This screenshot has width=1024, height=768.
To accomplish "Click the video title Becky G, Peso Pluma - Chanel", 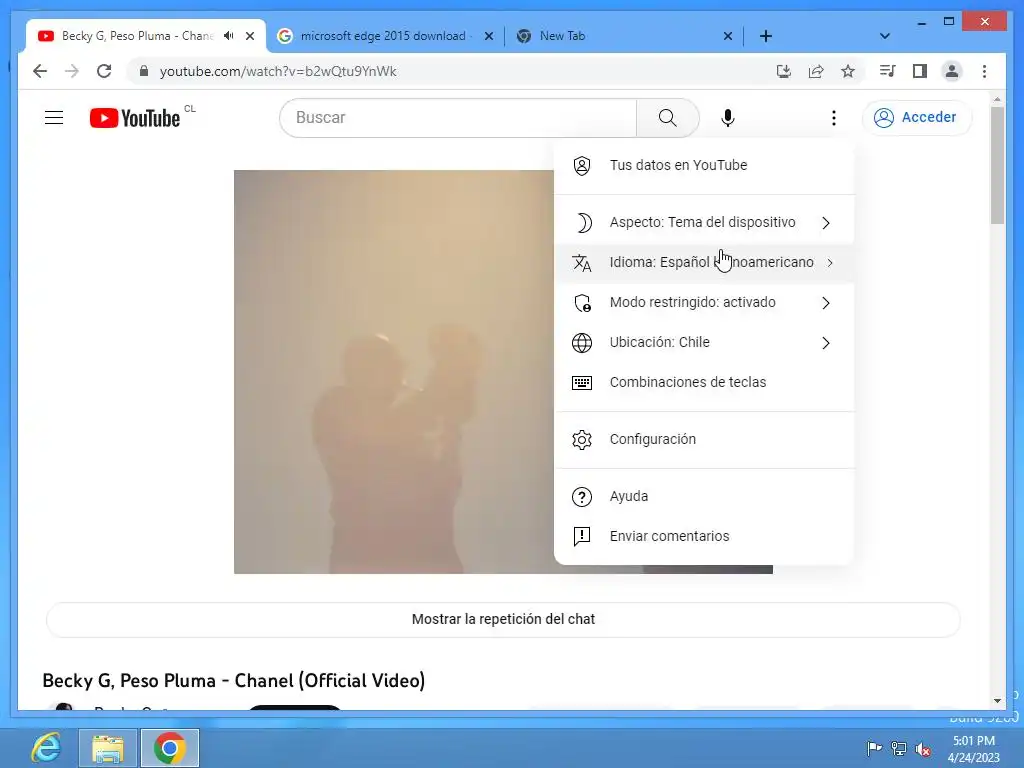I will (233, 680).
